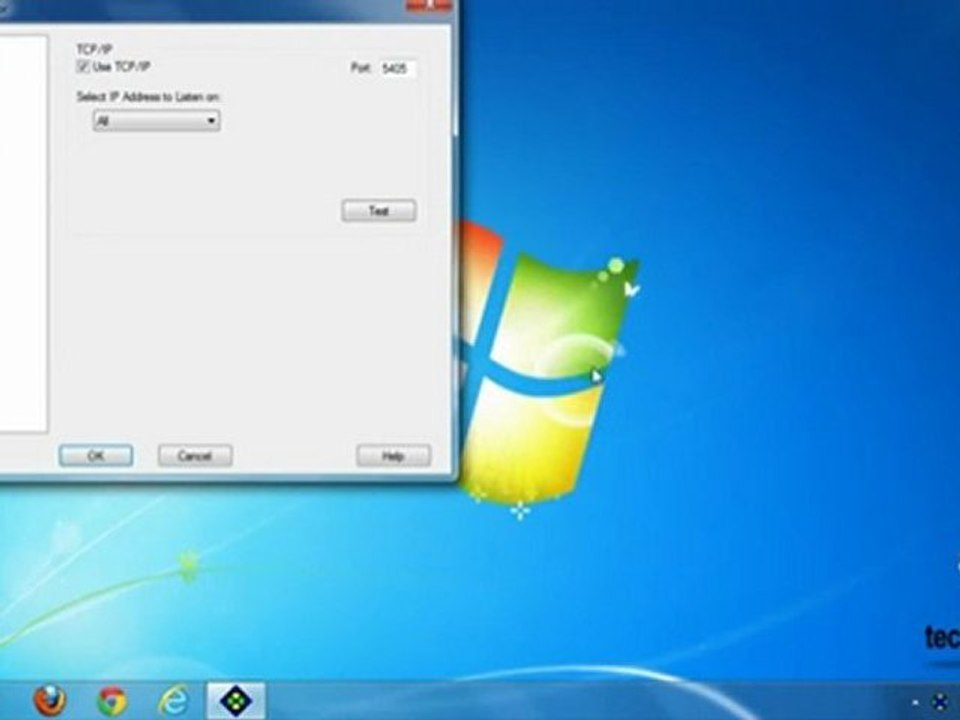Open the IP Address to Listen on dropdown
This screenshot has width=960, height=720.
pos(157,121)
